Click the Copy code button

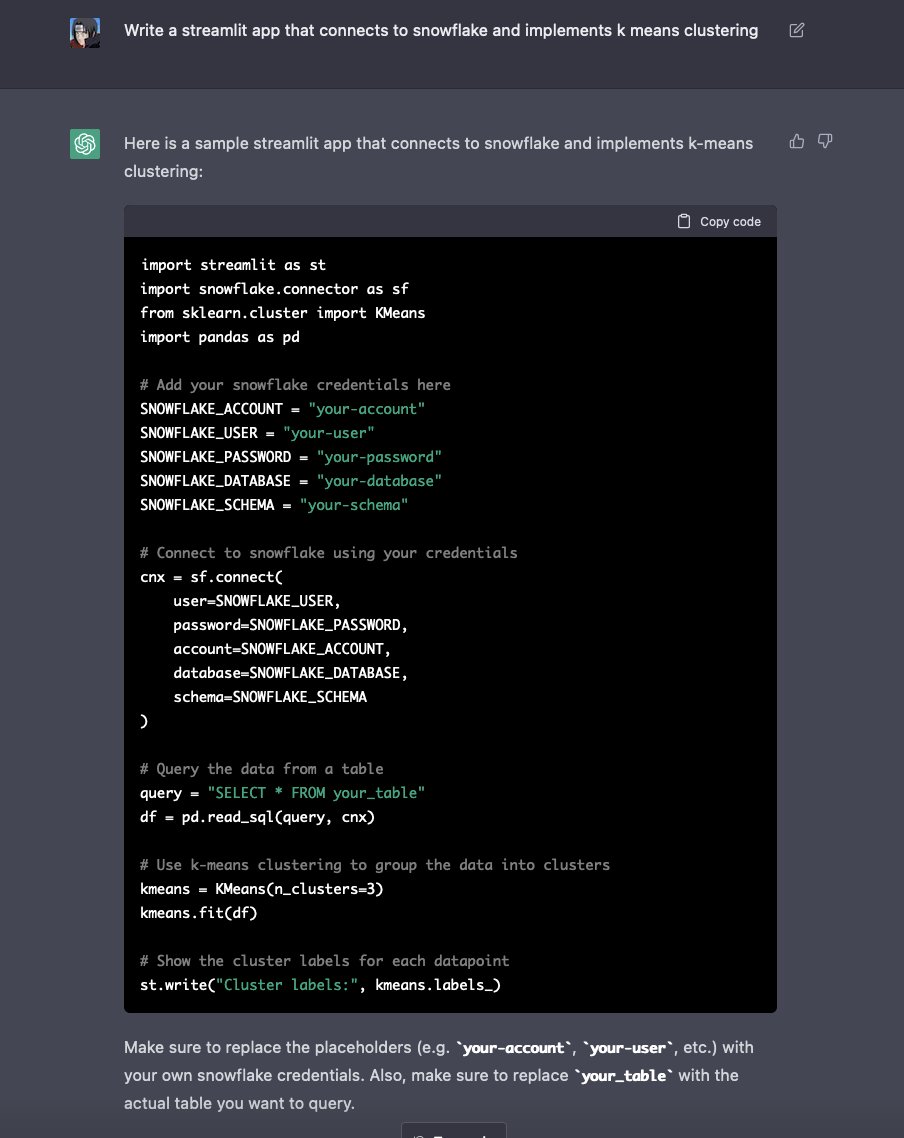tap(719, 221)
